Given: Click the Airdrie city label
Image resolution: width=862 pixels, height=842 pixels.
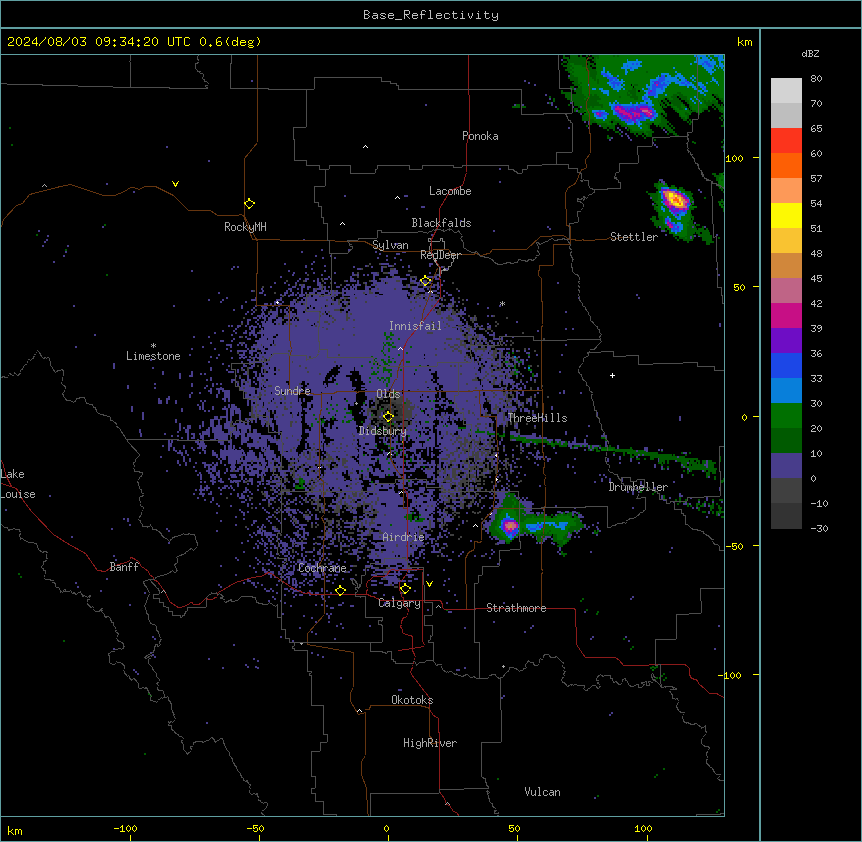Looking at the screenshot, I should (404, 537).
